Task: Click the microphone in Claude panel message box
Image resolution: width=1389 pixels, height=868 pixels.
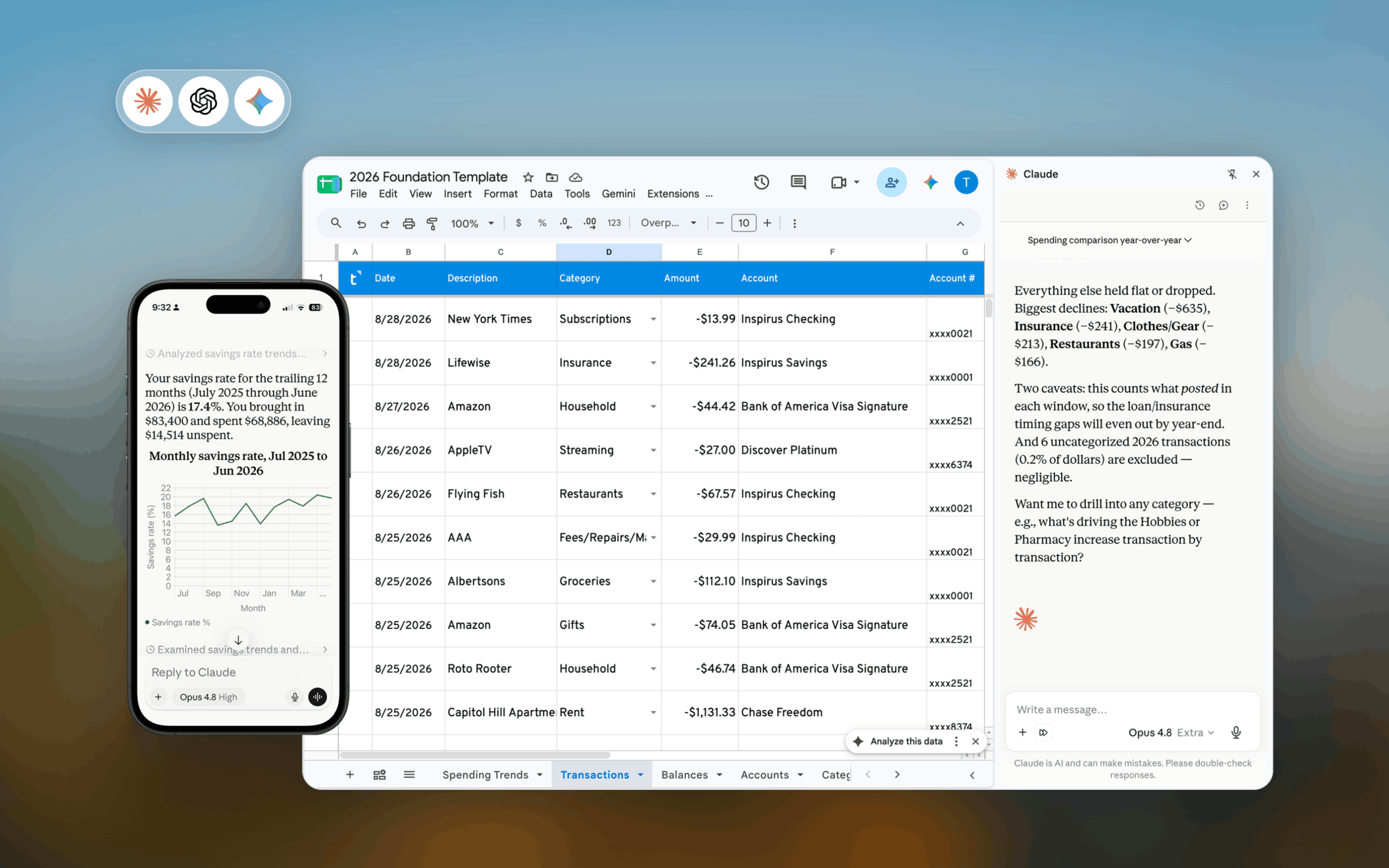Action: tap(1236, 732)
